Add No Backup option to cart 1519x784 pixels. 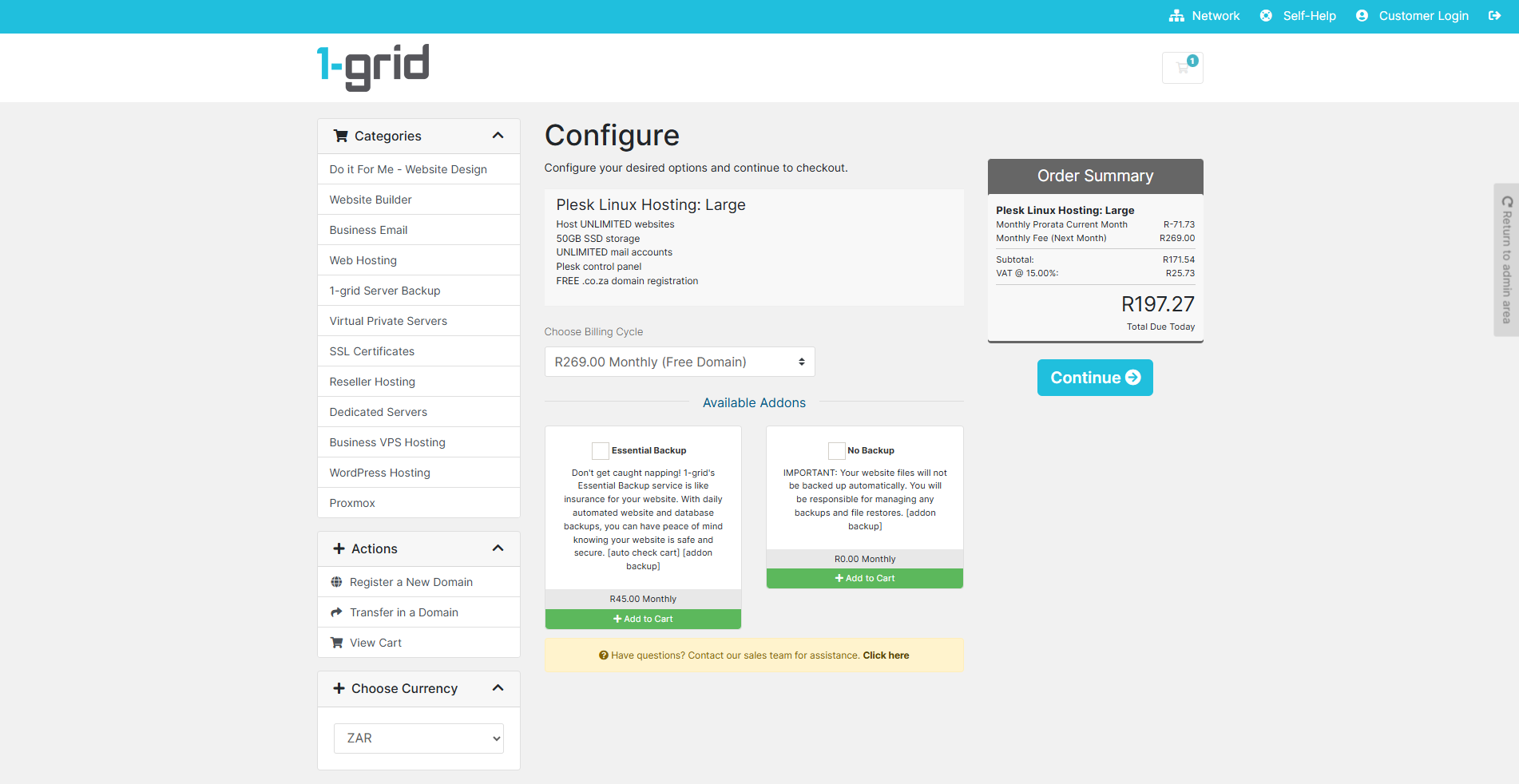coord(865,579)
